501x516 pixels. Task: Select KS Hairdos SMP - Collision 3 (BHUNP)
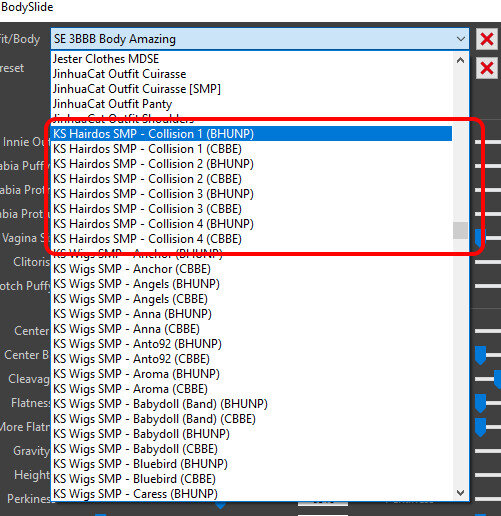(252, 194)
